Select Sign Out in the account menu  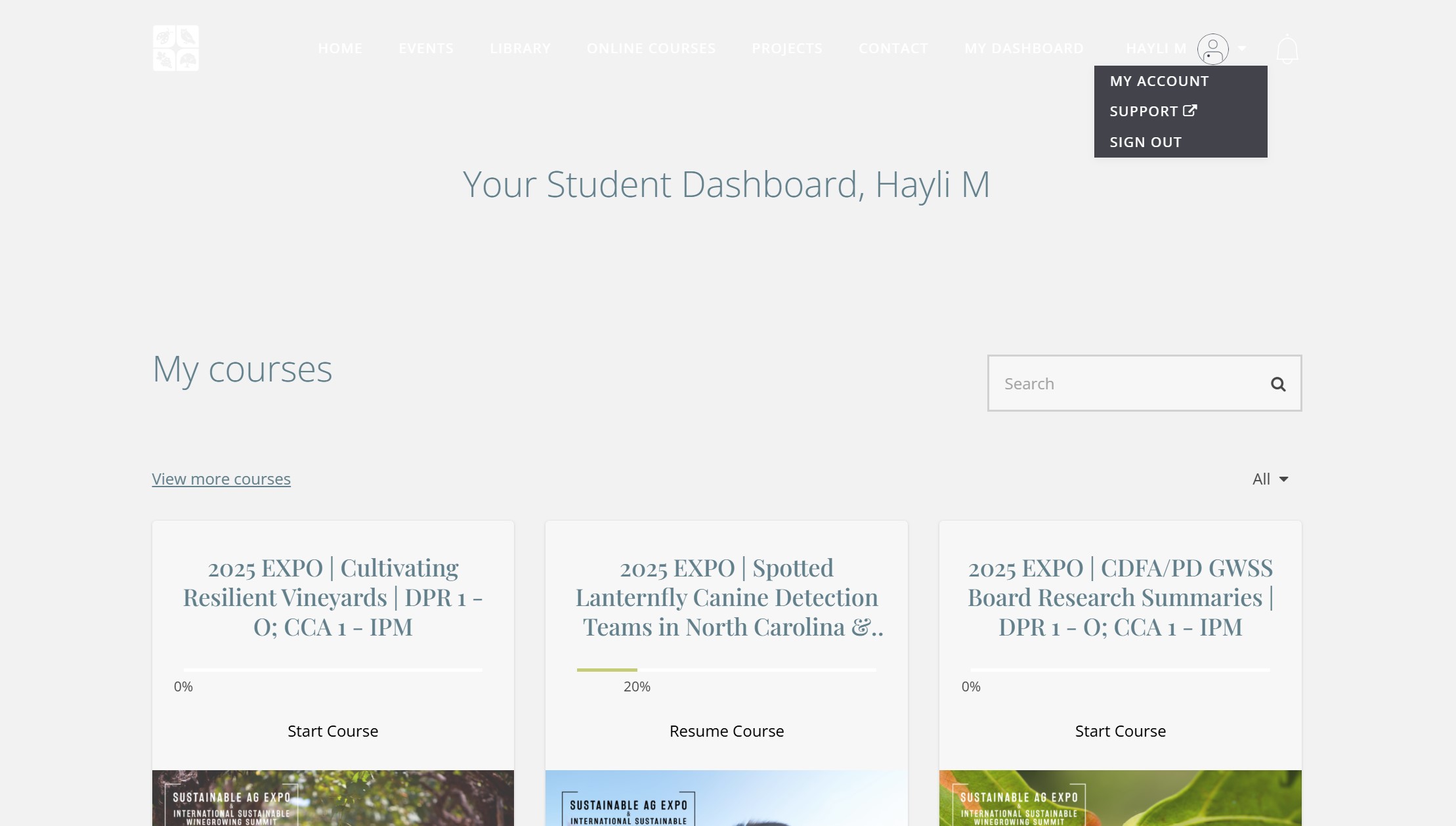1145,142
